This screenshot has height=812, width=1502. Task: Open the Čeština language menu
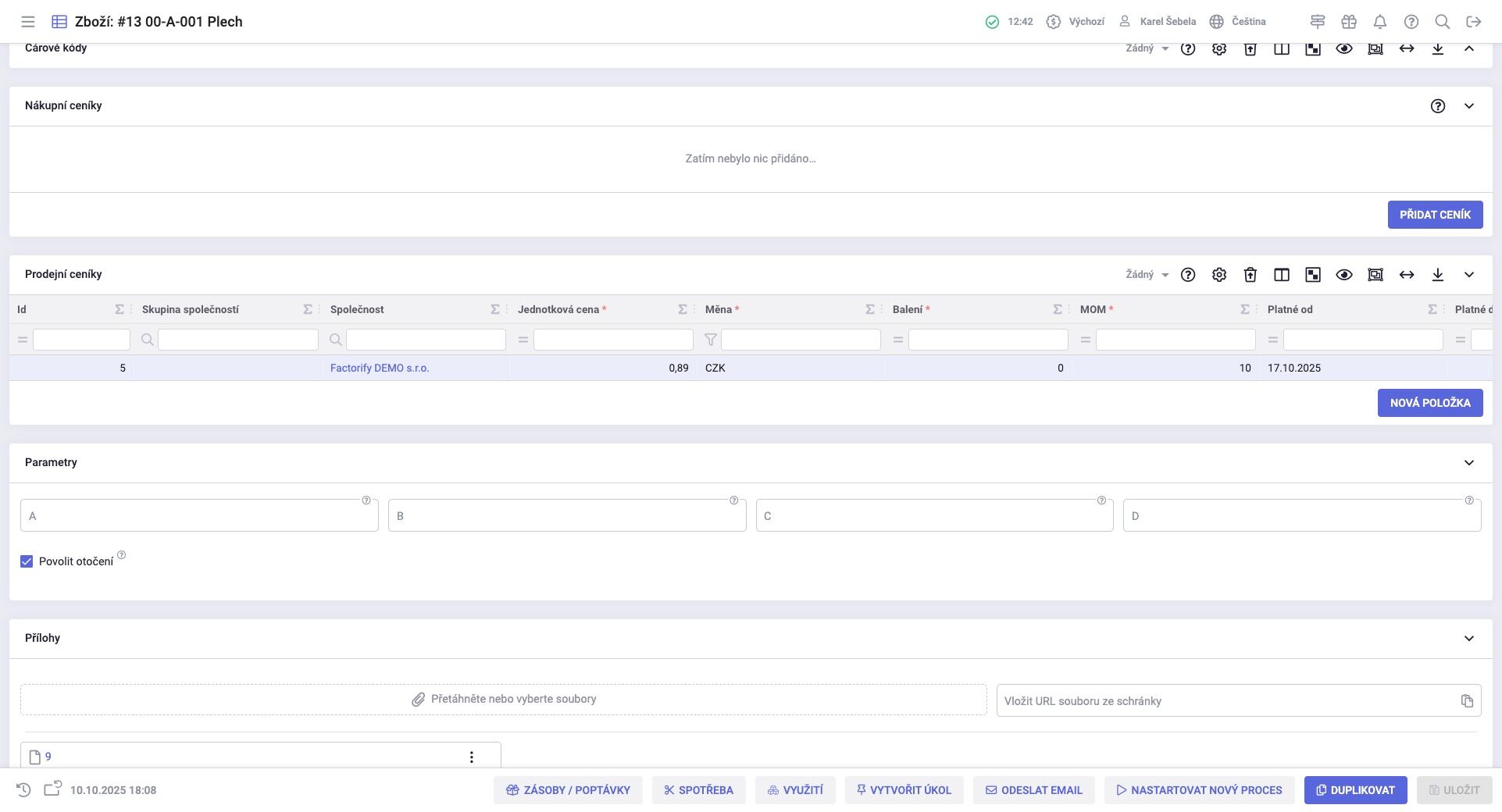point(1237,22)
